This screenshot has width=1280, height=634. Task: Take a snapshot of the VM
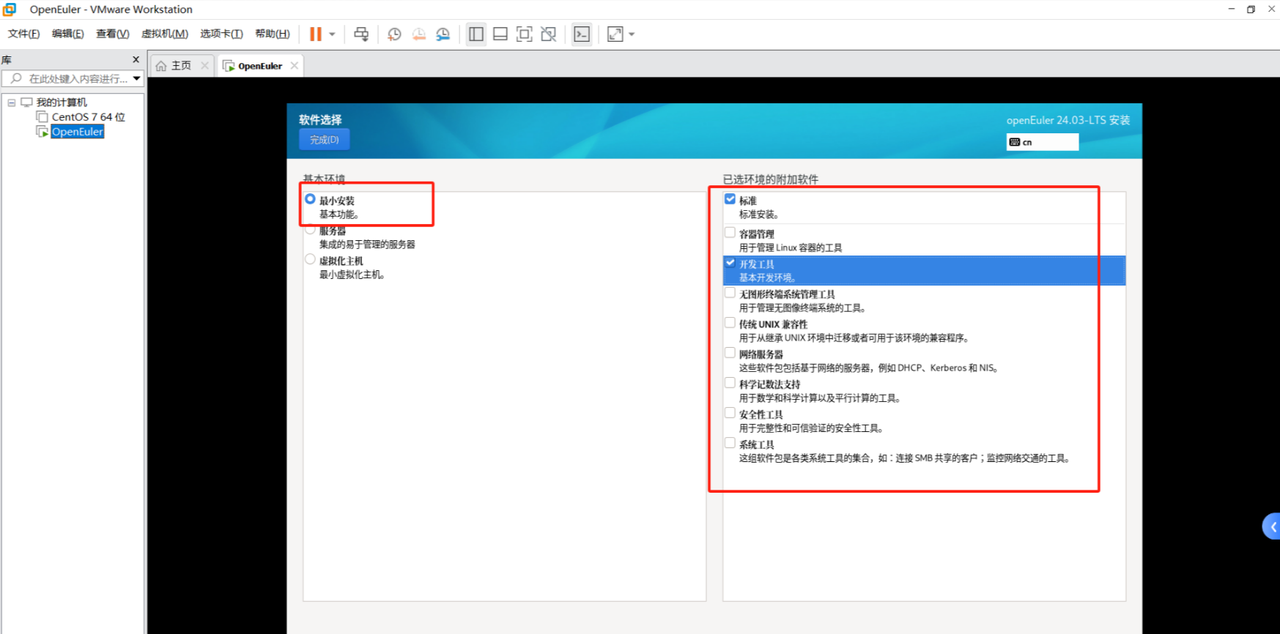(x=395, y=34)
